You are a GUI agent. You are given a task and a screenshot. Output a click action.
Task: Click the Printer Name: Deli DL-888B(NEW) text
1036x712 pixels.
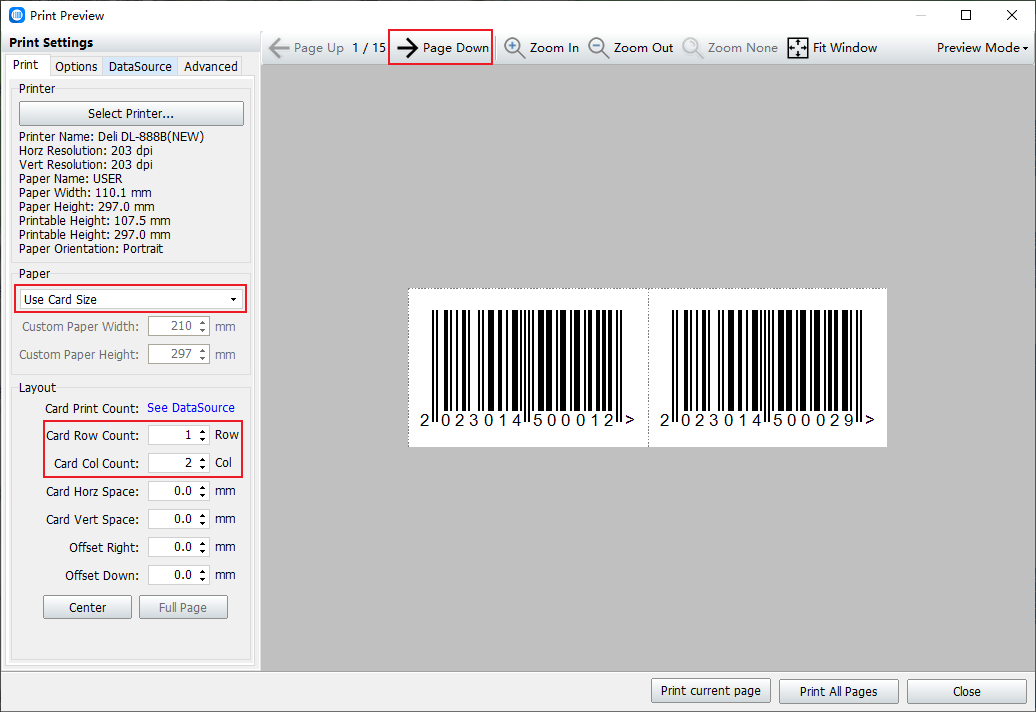(112, 137)
